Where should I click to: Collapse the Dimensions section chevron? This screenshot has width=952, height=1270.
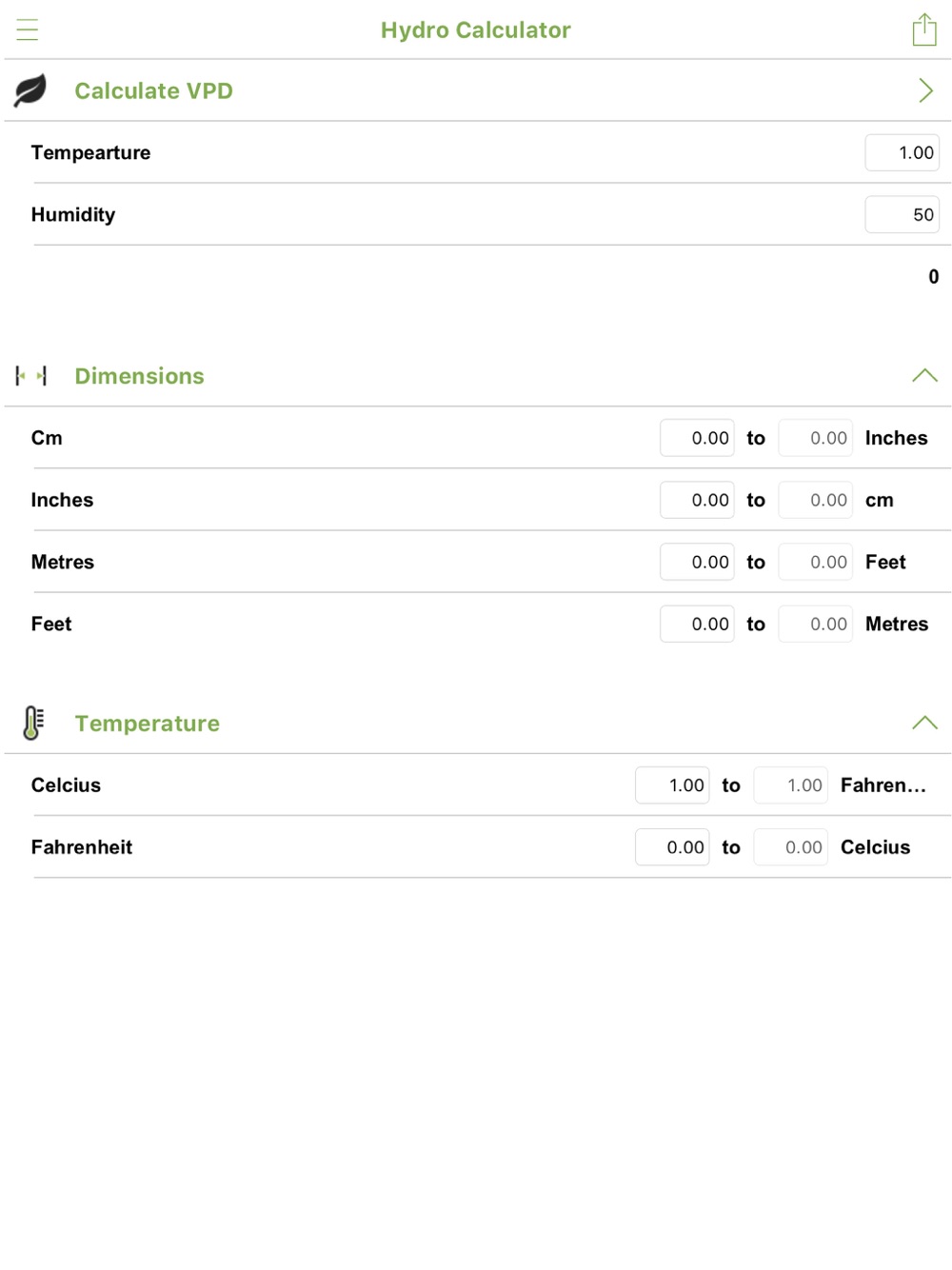click(x=924, y=375)
